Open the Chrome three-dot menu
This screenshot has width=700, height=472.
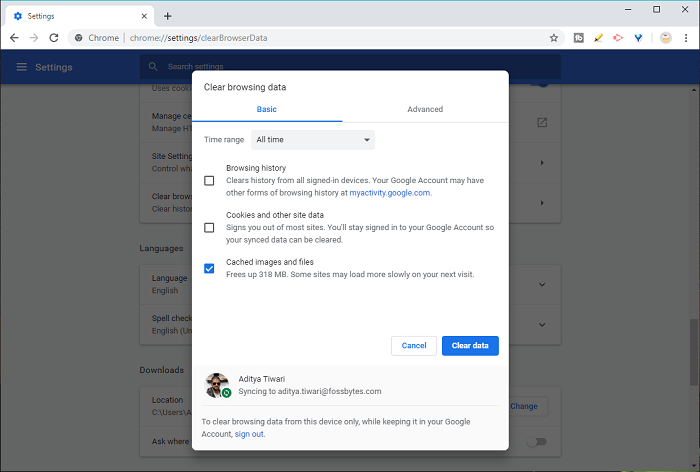pyautogui.click(x=687, y=38)
